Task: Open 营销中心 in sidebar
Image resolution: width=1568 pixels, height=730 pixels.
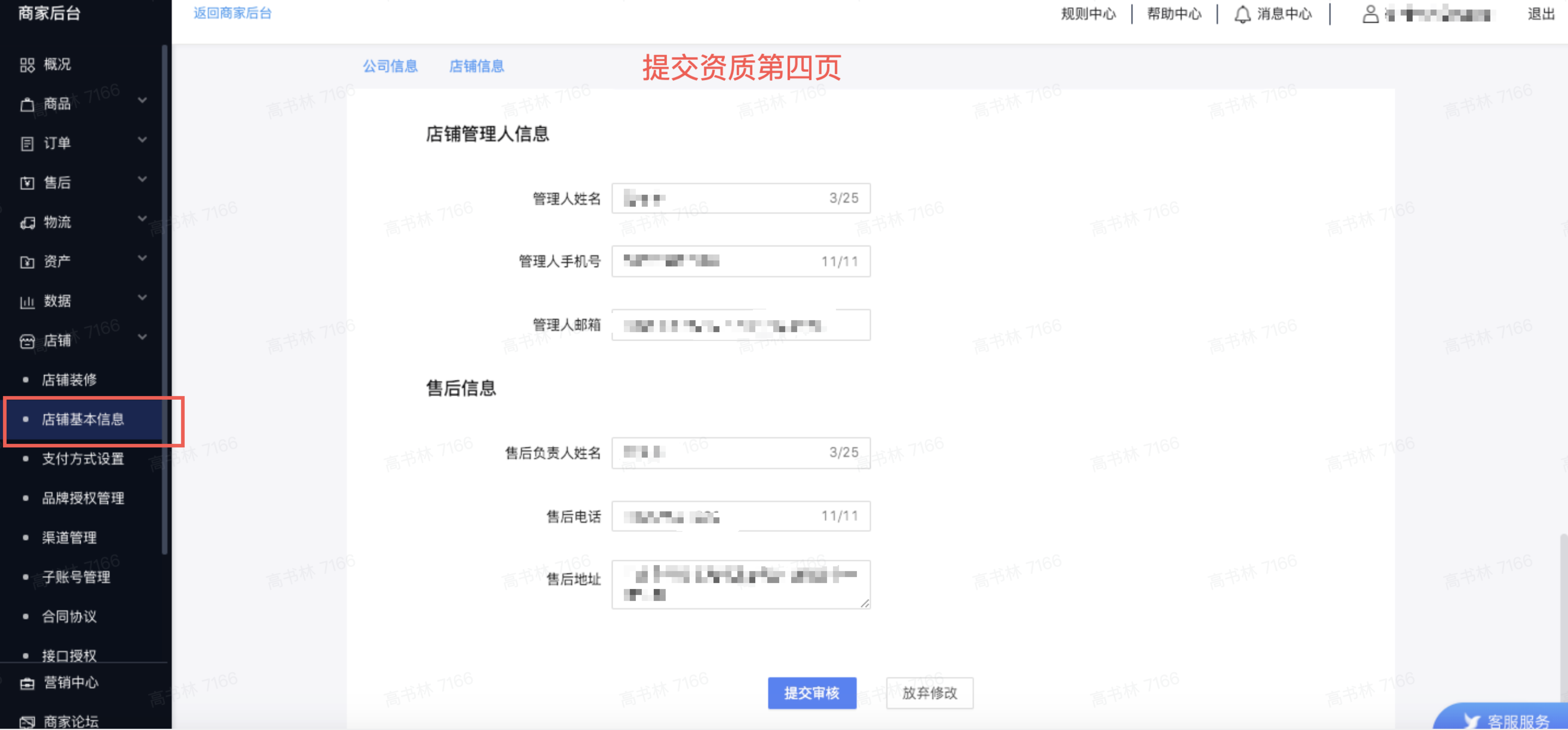Action: coord(71,683)
